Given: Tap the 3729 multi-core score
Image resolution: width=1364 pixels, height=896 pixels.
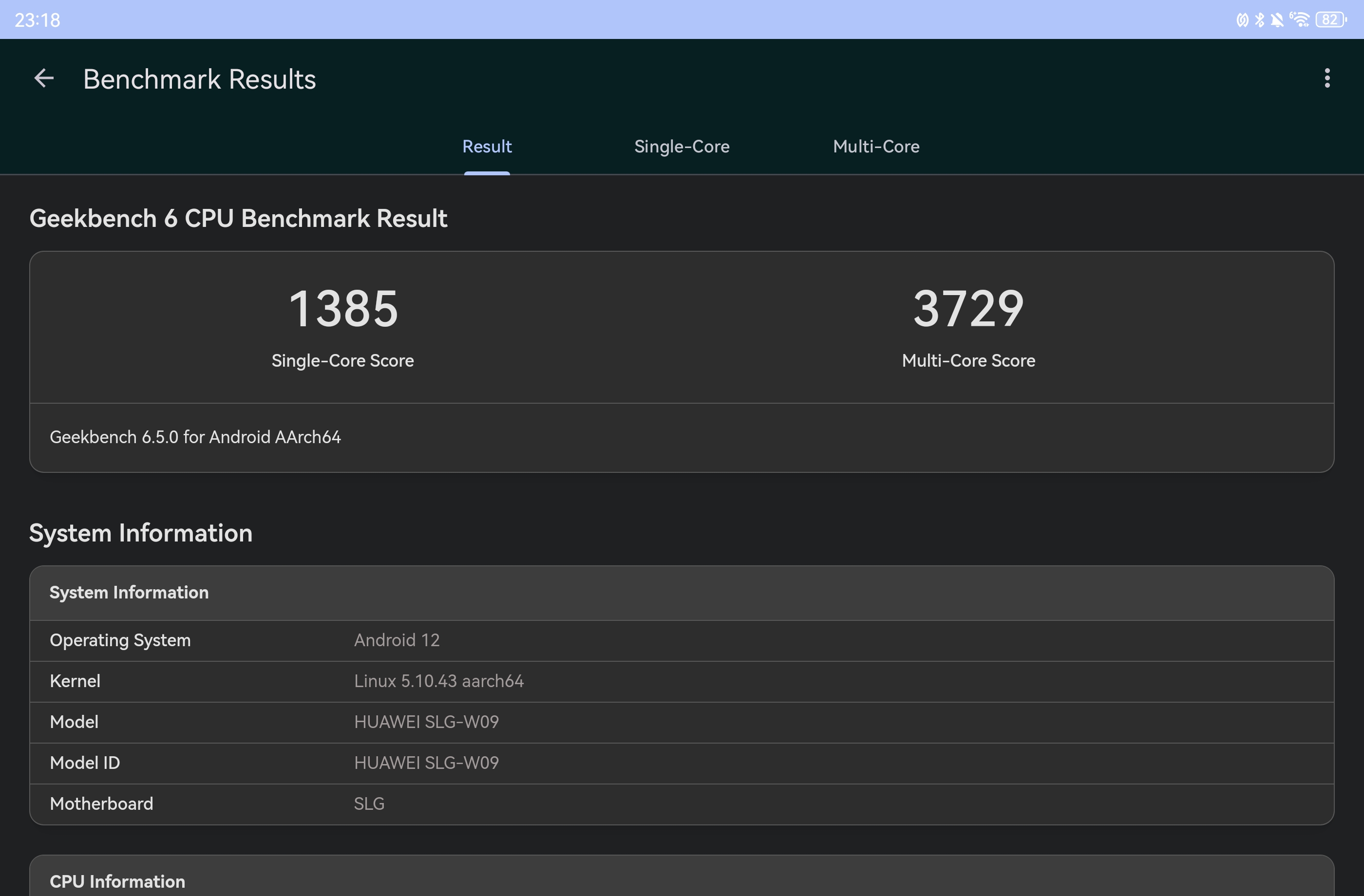Looking at the screenshot, I should tap(968, 309).
